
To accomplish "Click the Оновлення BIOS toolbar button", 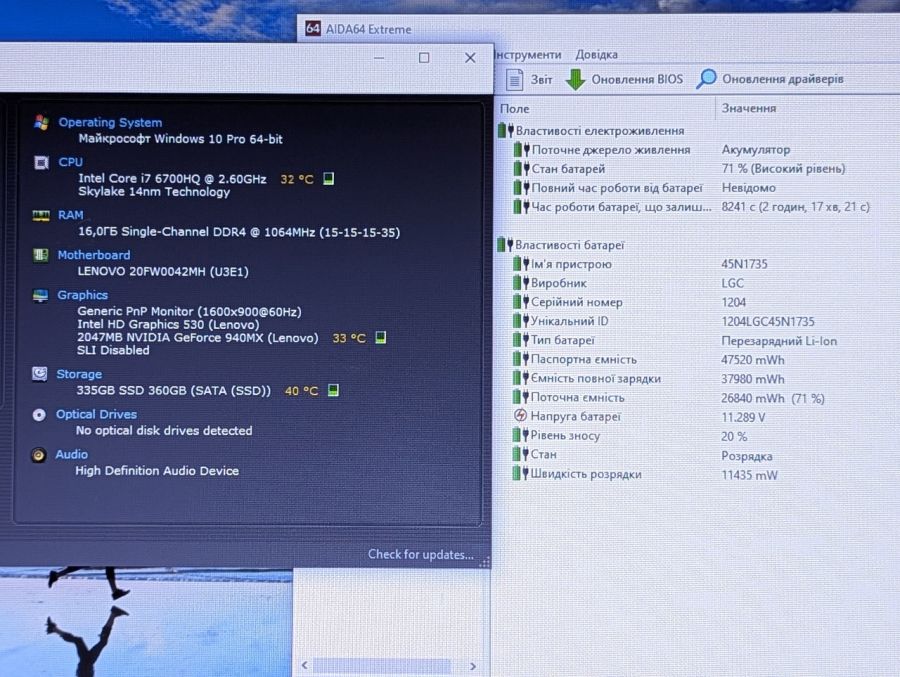I will (x=624, y=79).
